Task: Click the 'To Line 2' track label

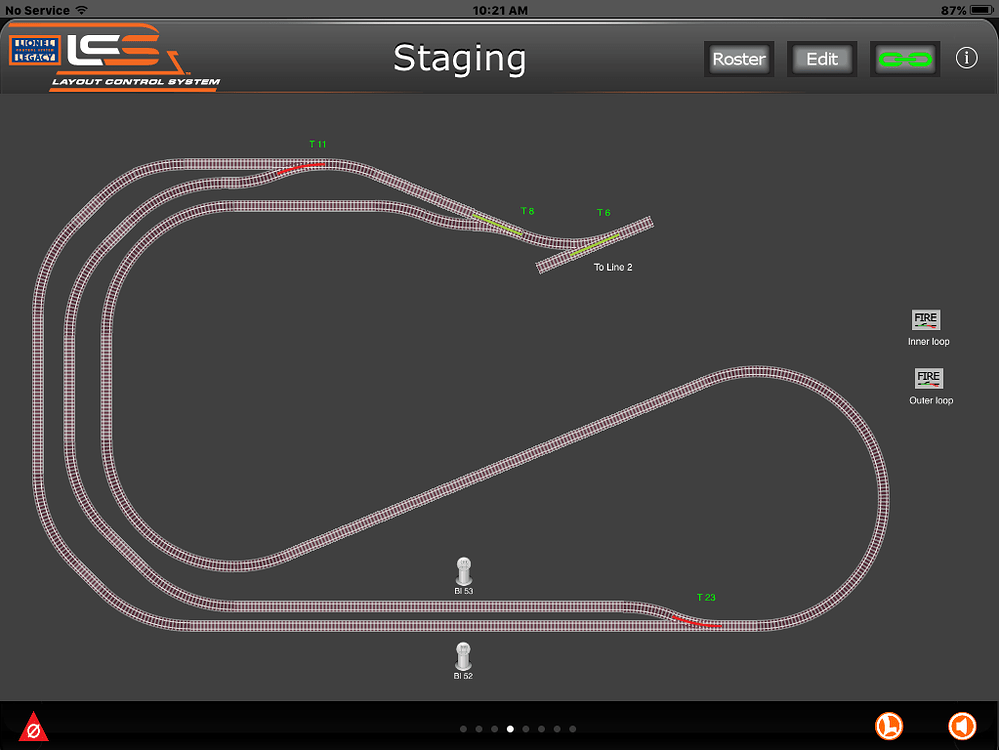Action: [613, 268]
